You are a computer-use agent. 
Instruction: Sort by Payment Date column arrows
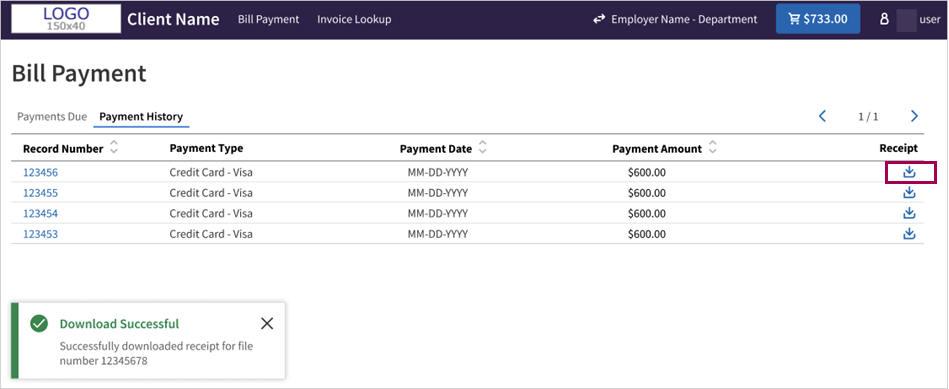click(x=482, y=148)
